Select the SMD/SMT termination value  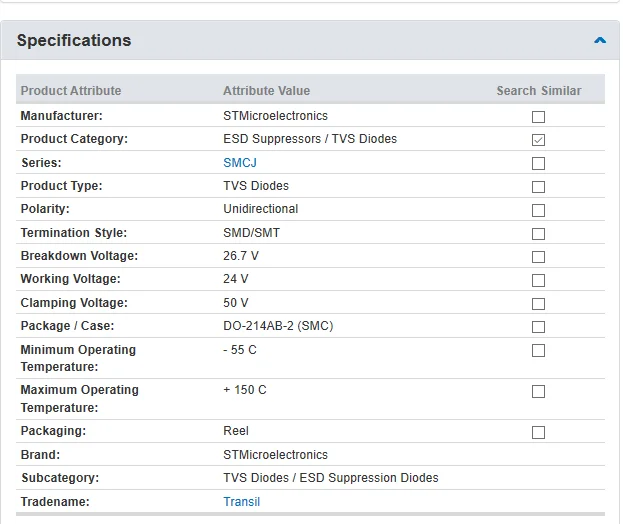click(251, 232)
